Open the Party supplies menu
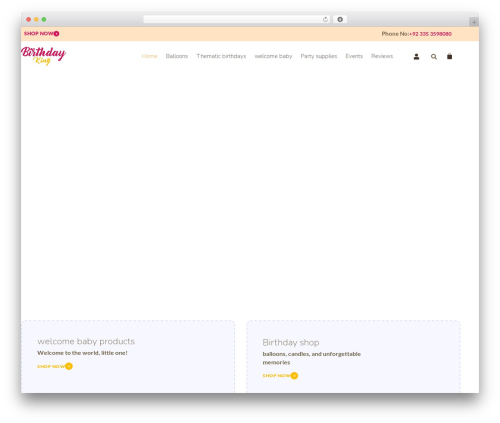 click(319, 56)
